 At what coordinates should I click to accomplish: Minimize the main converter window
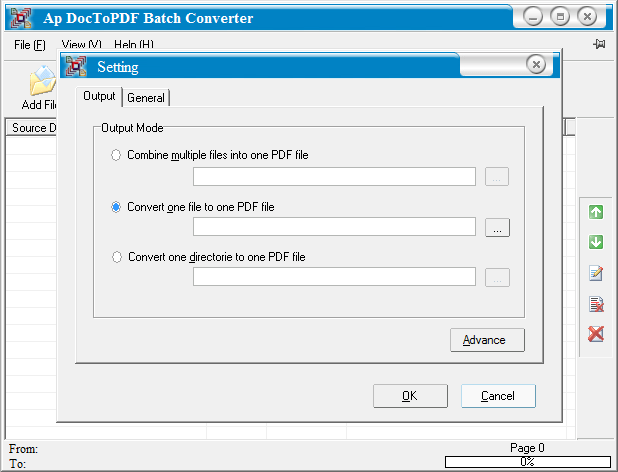[x=533, y=17]
